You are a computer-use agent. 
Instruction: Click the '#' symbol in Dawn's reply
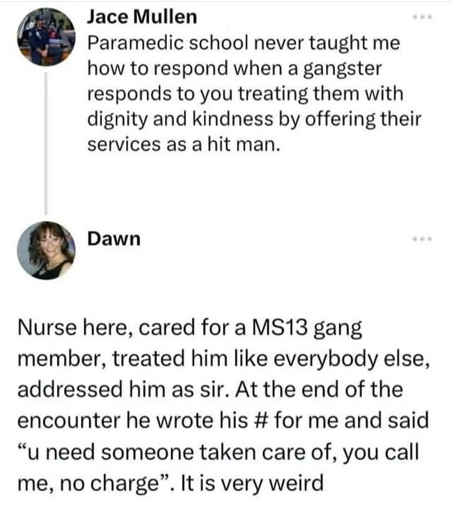[x=261, y=421]
